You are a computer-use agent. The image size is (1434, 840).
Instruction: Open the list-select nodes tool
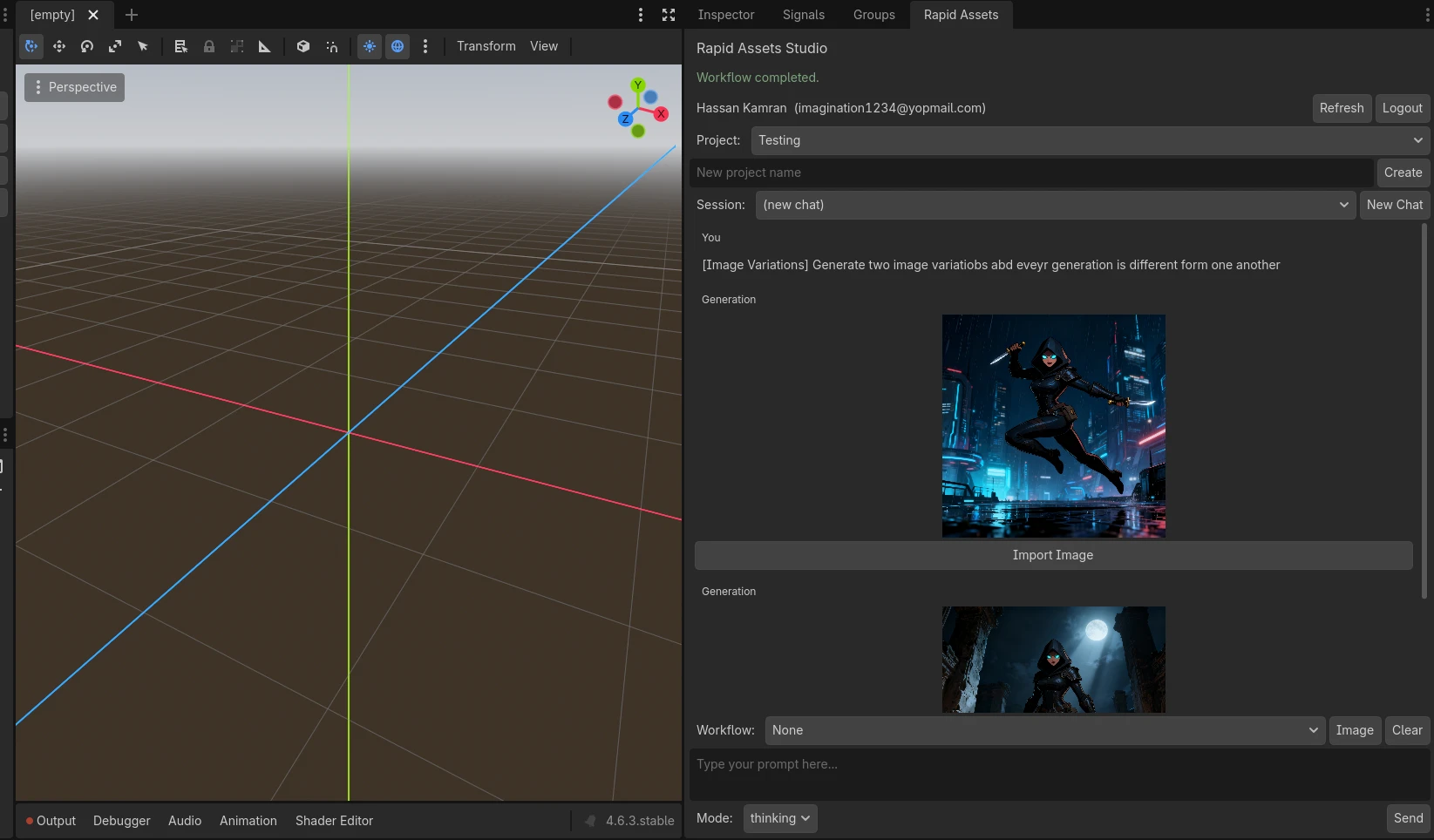[180, 46]
